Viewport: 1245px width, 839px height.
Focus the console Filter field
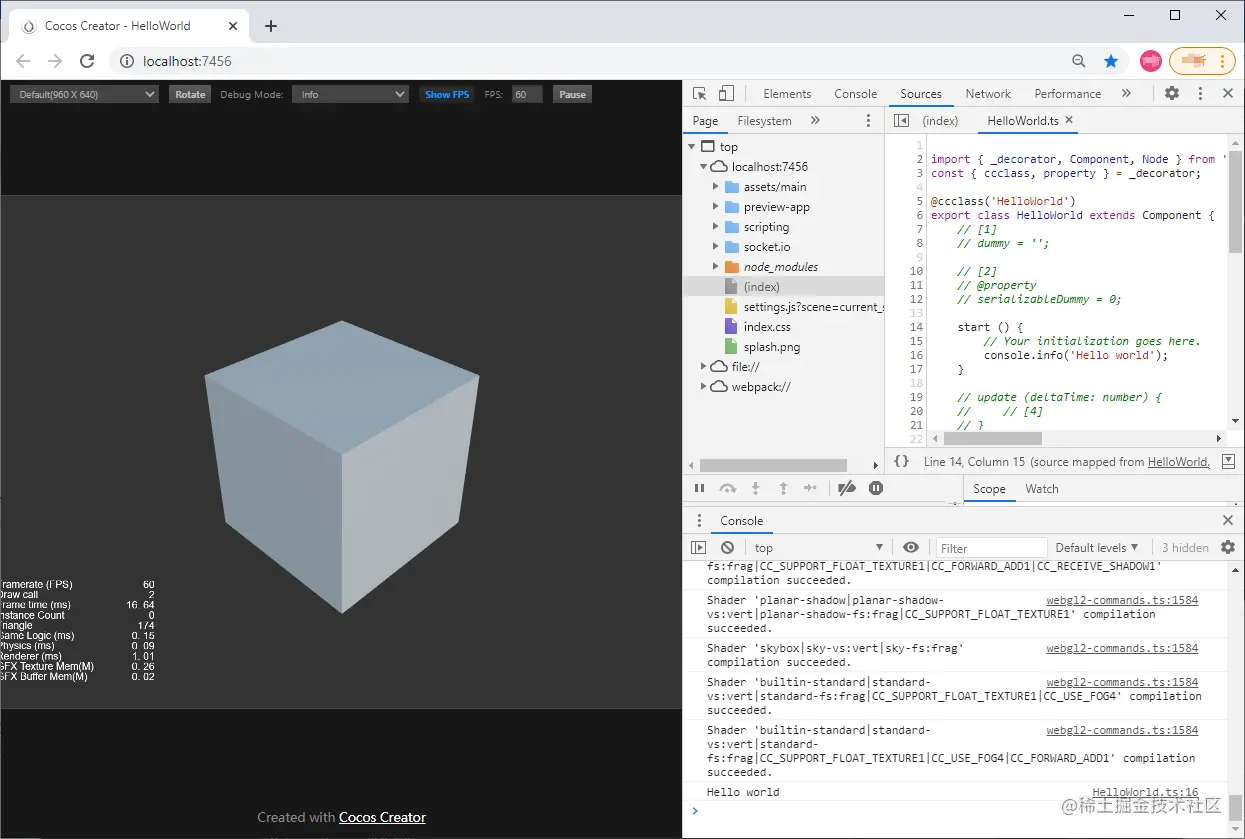[990, 548]
